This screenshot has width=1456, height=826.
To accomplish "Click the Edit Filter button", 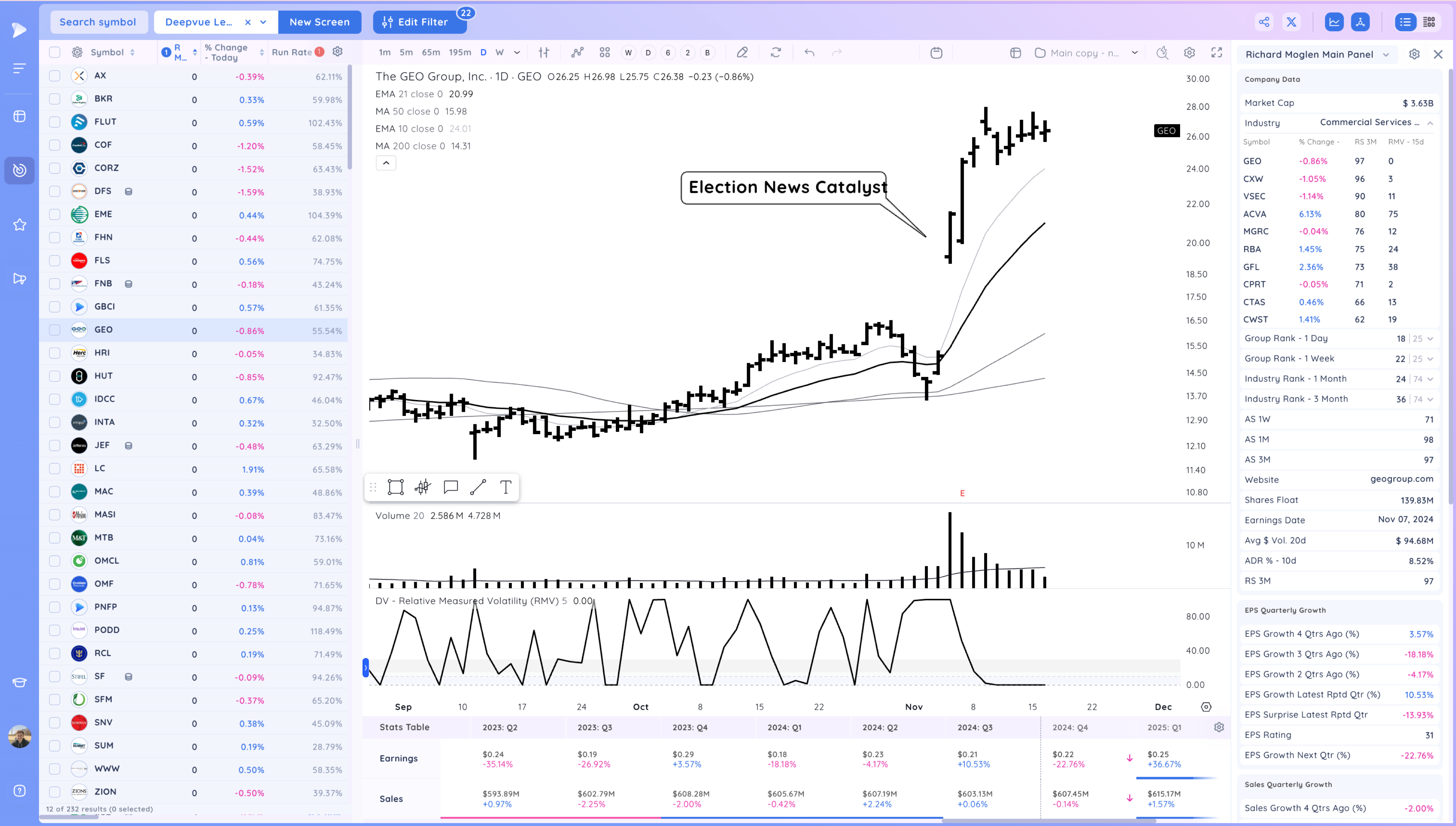I will [x=419, y=22].
